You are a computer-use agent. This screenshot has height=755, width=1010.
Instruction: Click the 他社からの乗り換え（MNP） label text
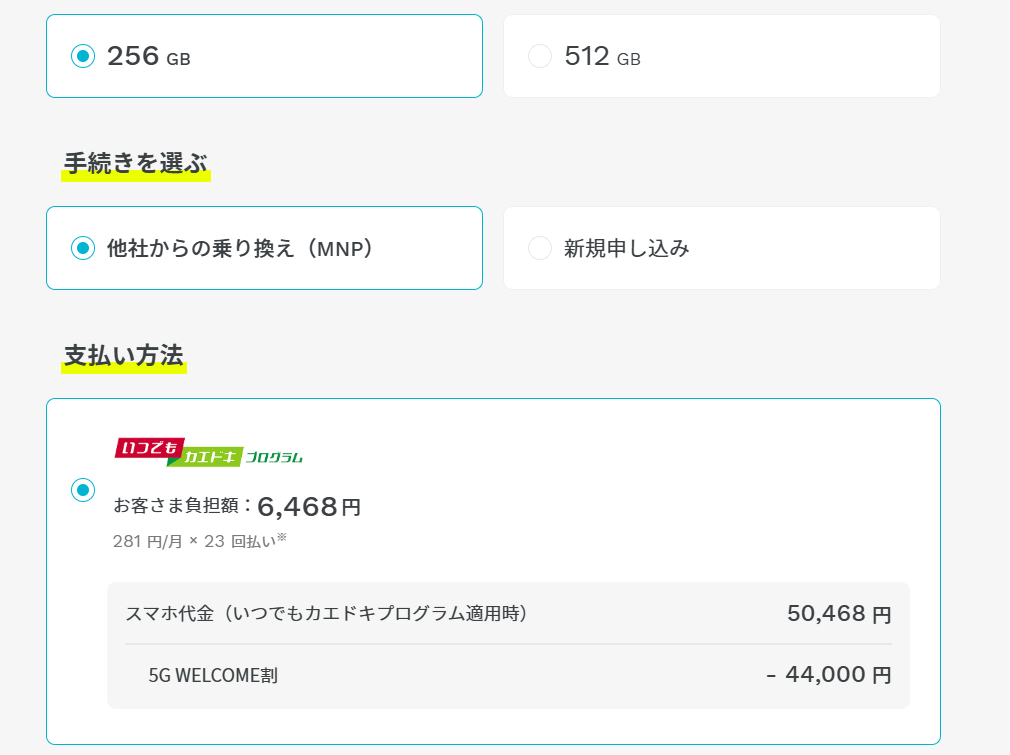[240, 248]
